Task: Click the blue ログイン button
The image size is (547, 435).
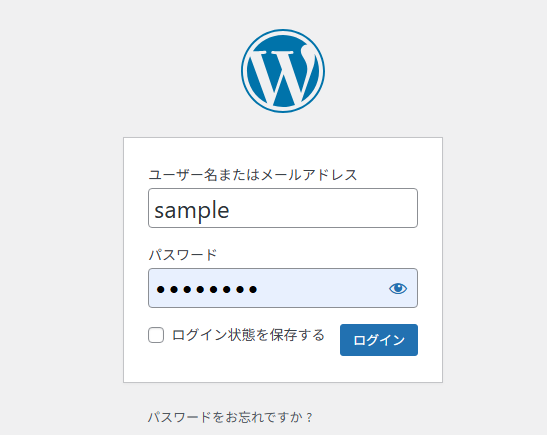Action: tap(379, 340)
